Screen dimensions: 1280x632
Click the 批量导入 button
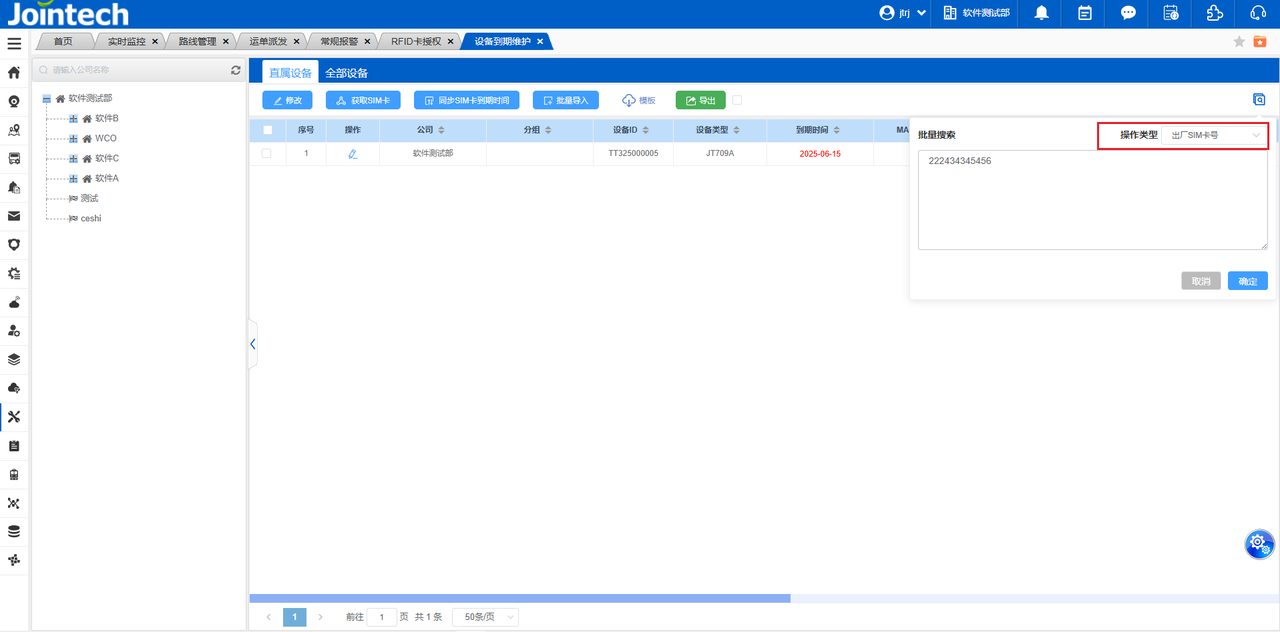pos(565,100)
